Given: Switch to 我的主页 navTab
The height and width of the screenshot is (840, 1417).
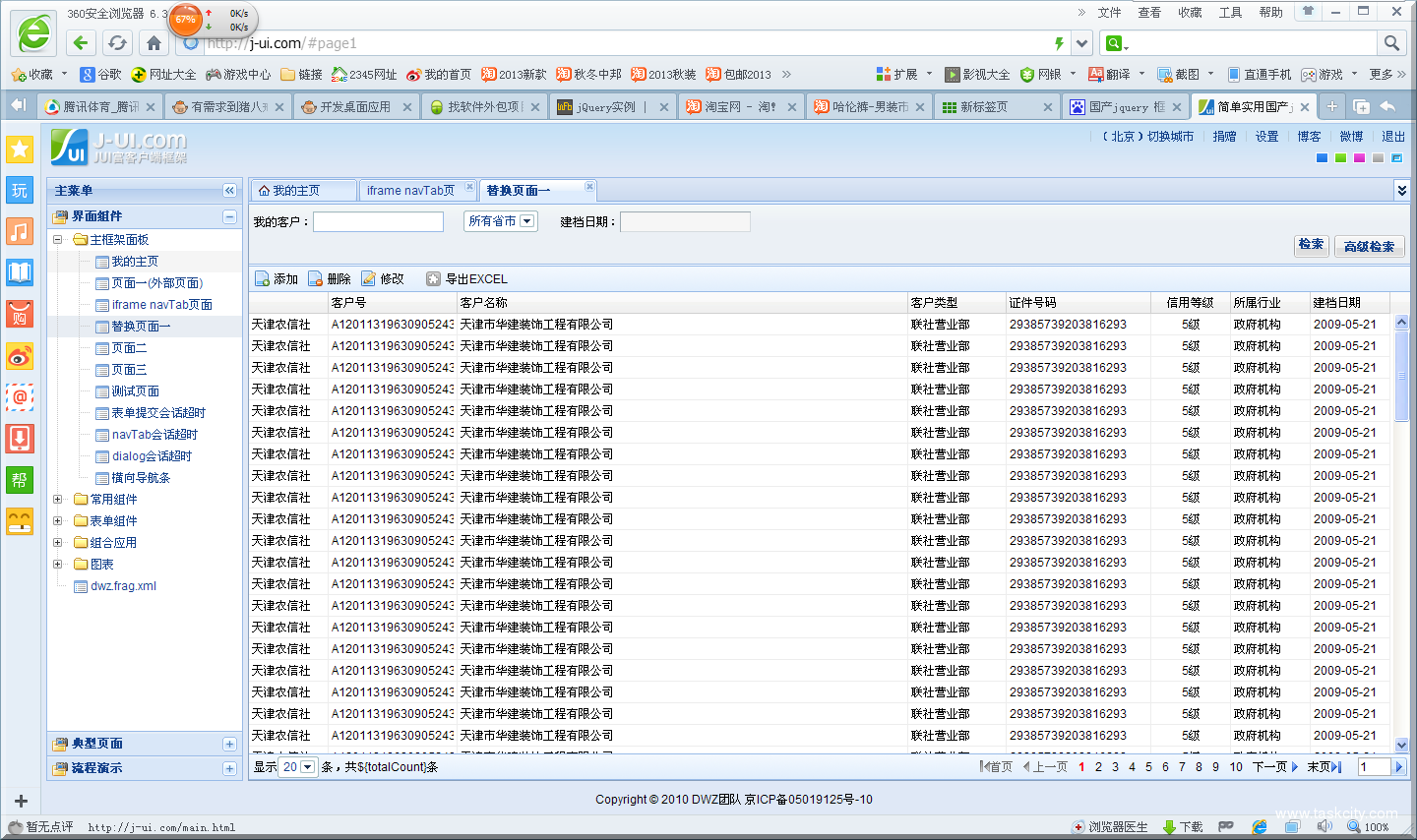Looking at the screenshot, I should coord(303,191).
